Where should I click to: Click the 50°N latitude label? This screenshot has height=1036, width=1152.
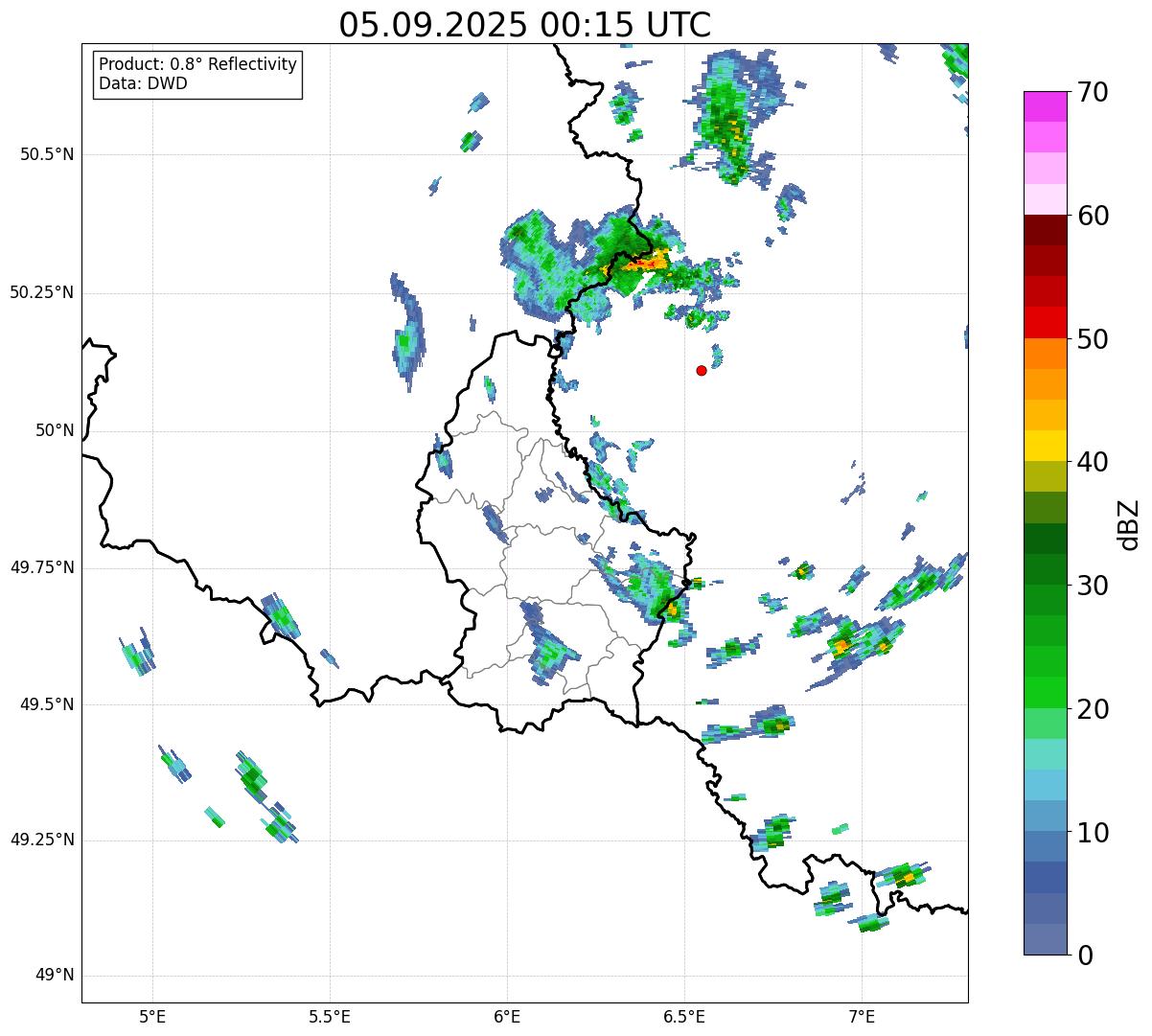point(55,430)
